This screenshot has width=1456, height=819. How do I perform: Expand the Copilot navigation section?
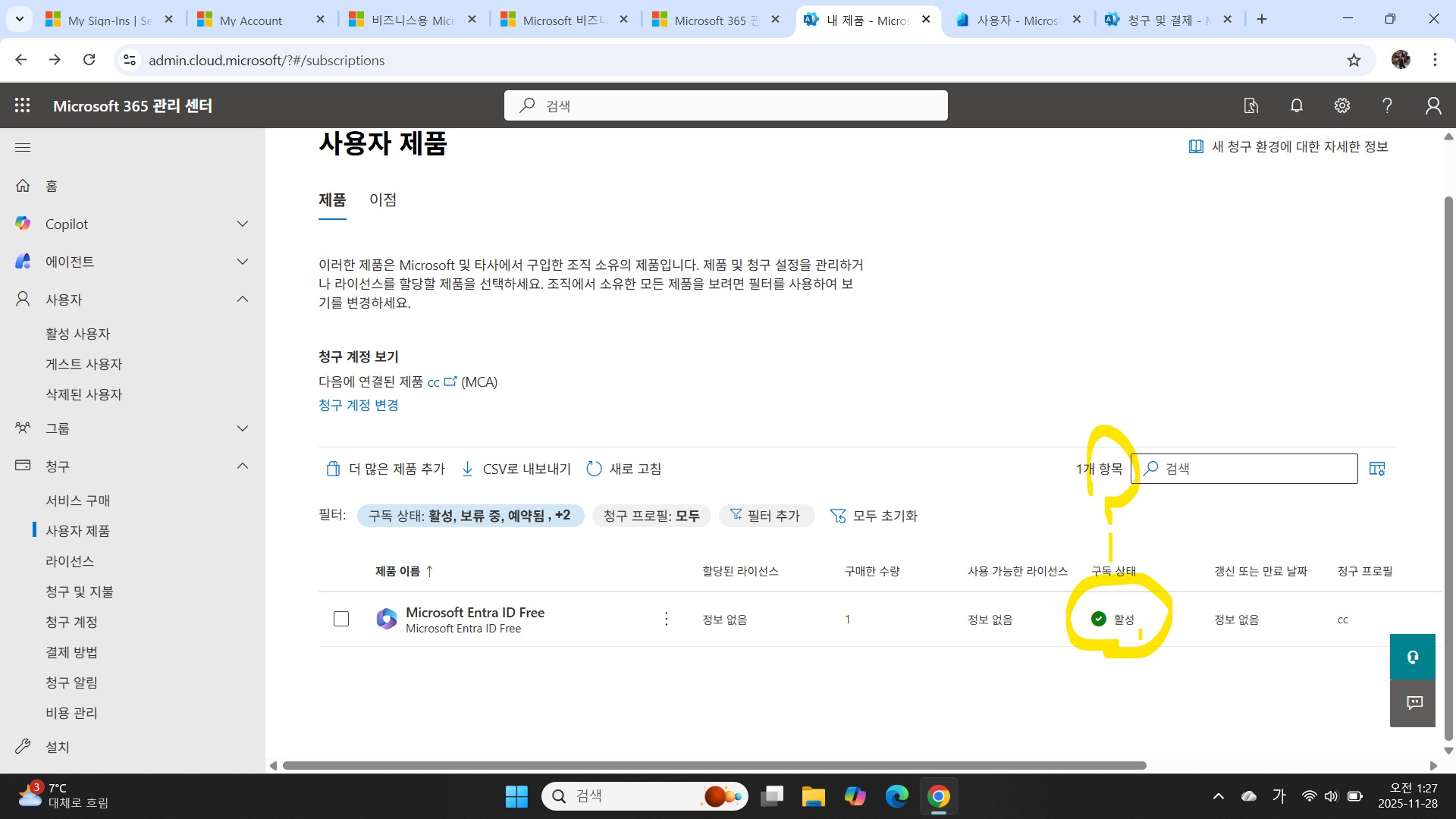click(243, 224)
